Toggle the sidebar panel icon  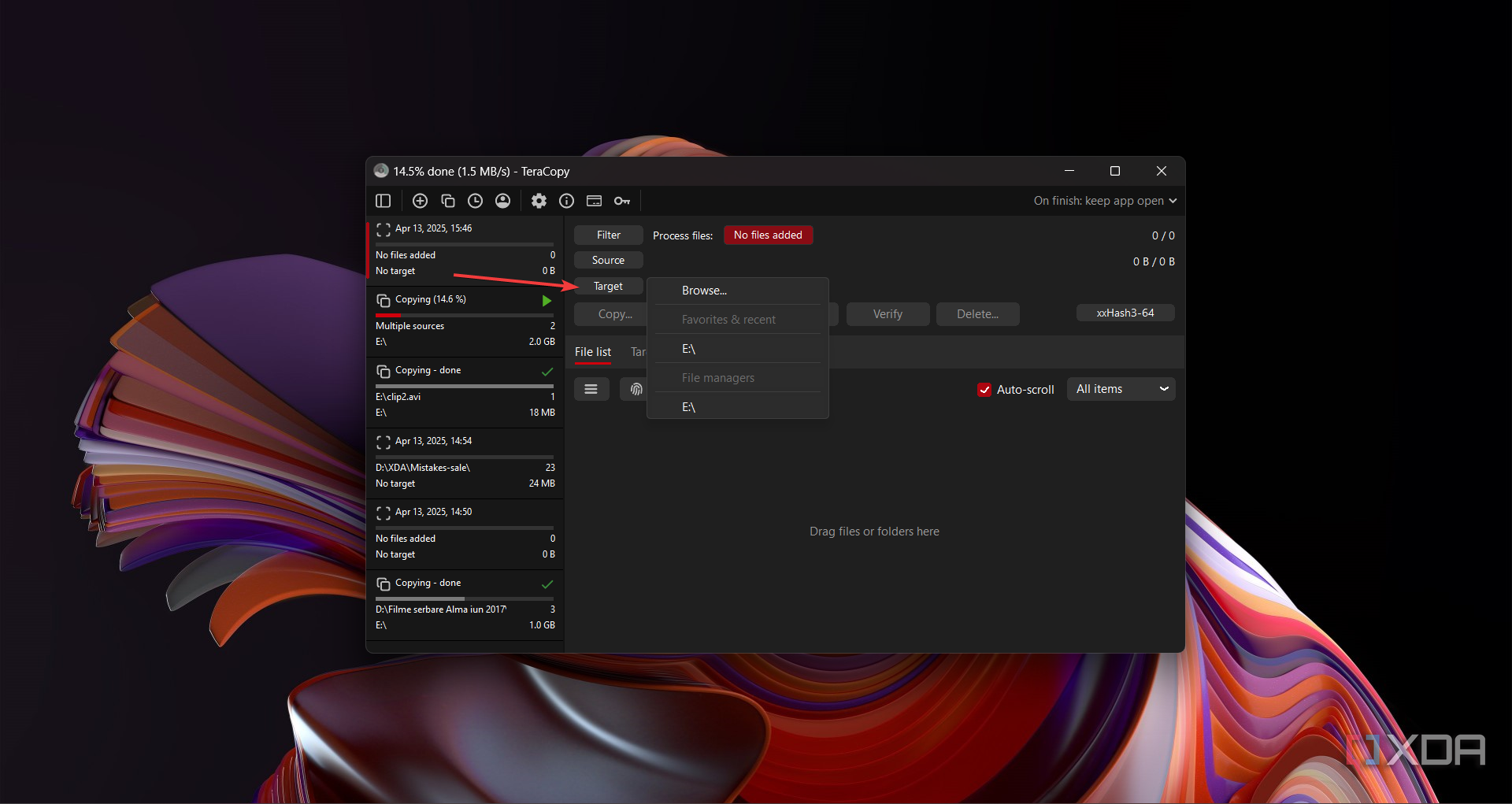tap(384, 201)
